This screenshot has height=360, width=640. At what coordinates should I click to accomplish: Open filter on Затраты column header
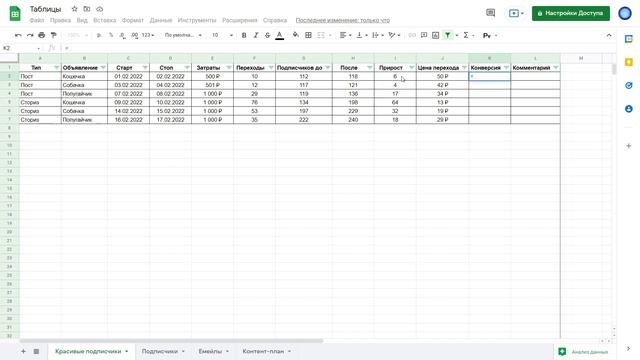[229, 68]
